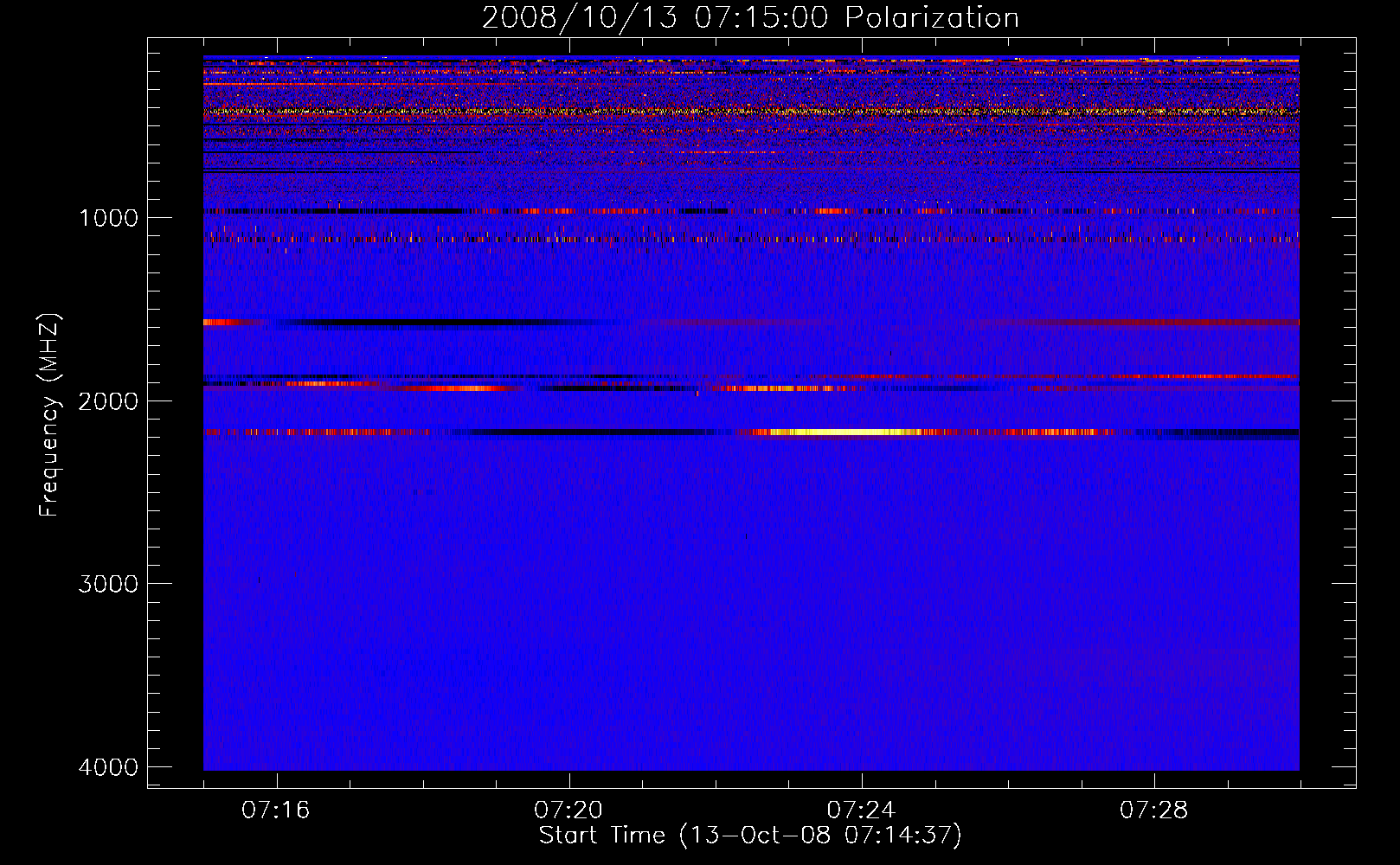Click the 07:16 time tick label
This screenshot has height=865, width=1400.
click(x=276, y=811)
